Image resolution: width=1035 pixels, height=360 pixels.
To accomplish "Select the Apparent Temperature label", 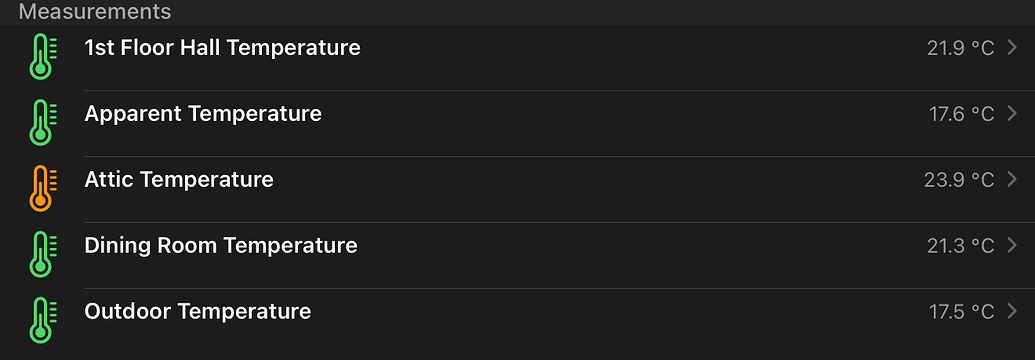I will (203, 114).
